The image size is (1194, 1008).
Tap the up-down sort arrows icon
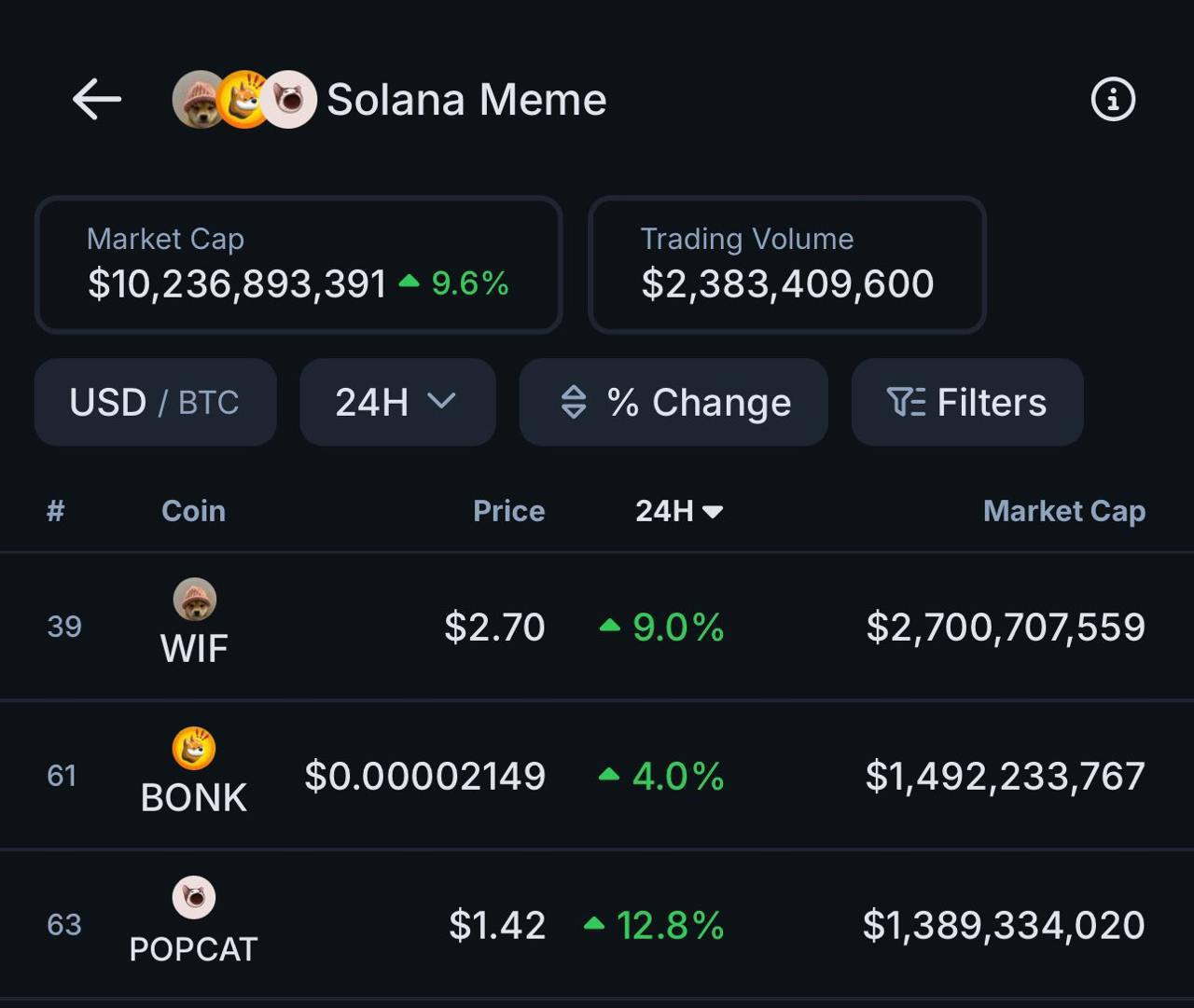click(x=573, y=402)
